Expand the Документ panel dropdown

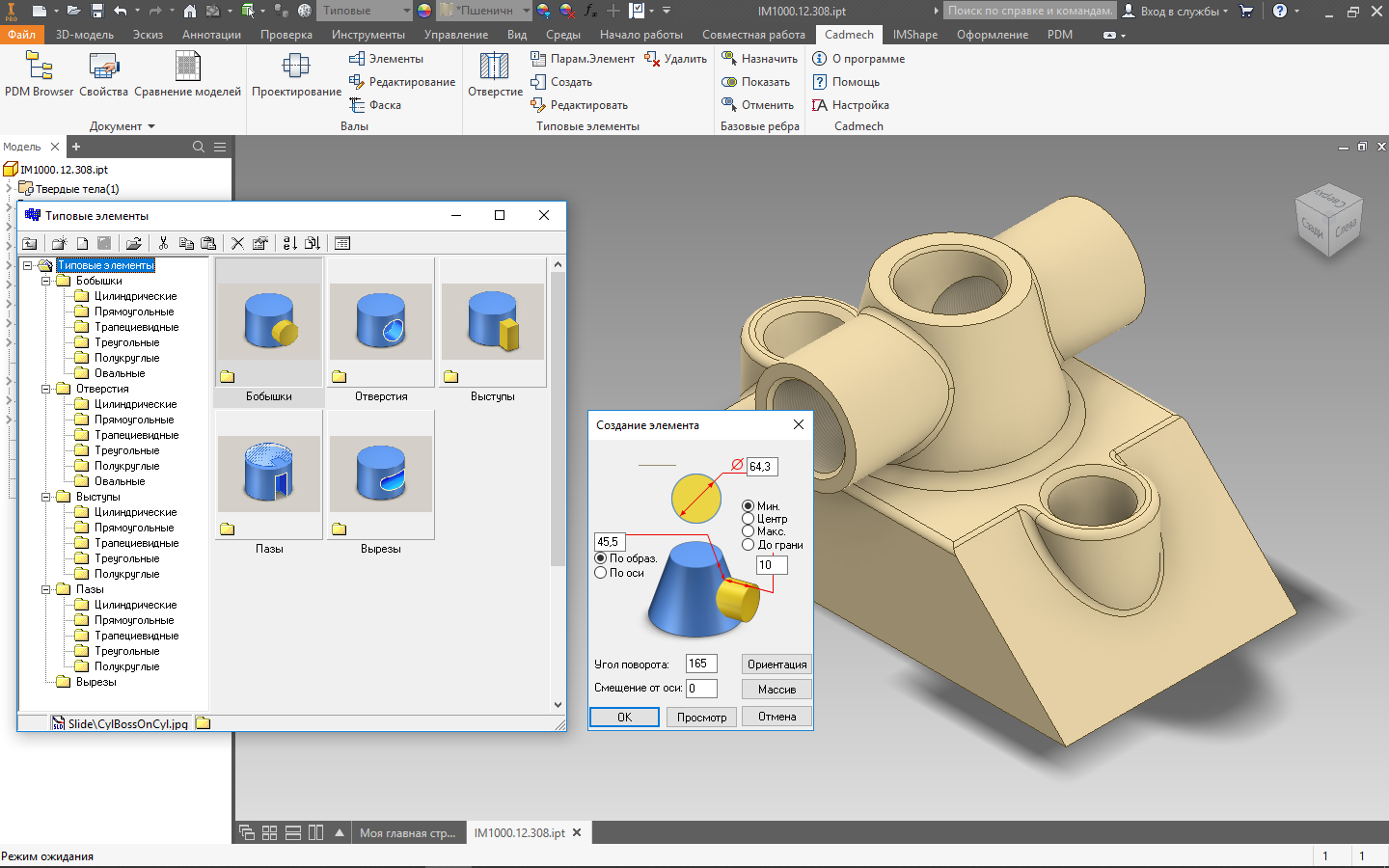151,126
